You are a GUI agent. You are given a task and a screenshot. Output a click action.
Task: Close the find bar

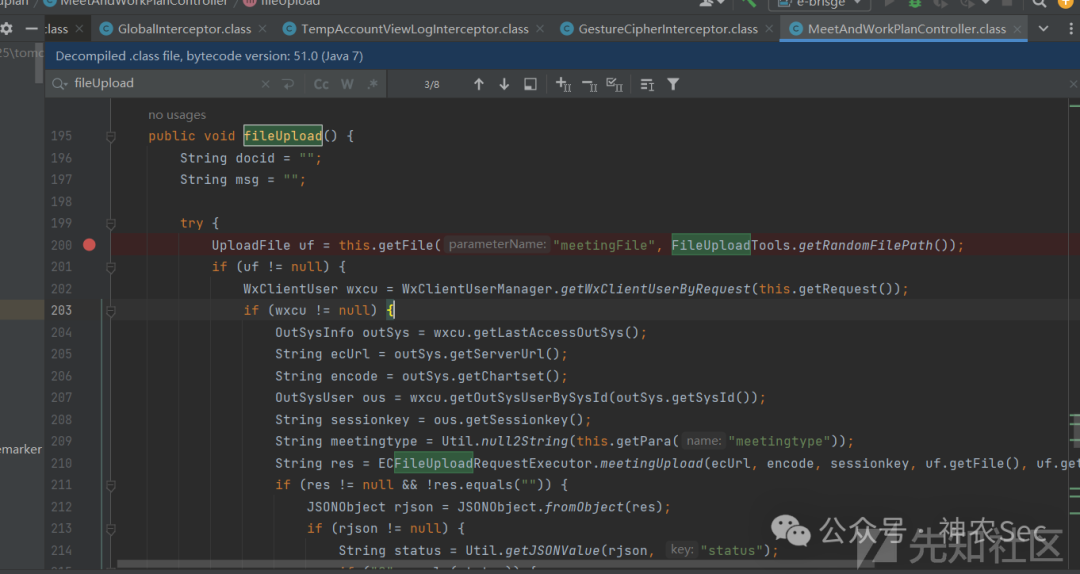coord(1073,84)
